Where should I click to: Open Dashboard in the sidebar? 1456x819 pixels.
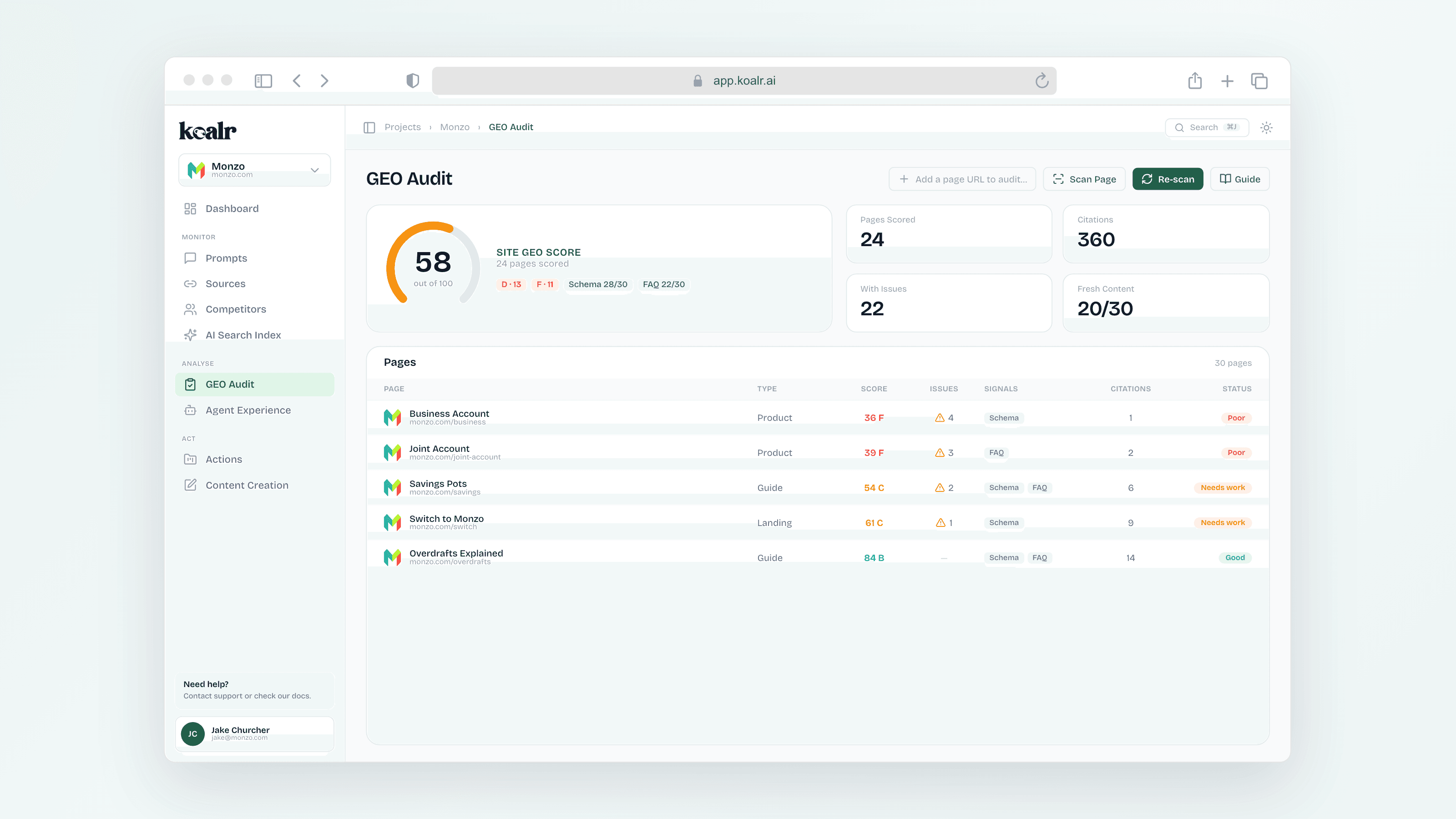pos(254,208)
